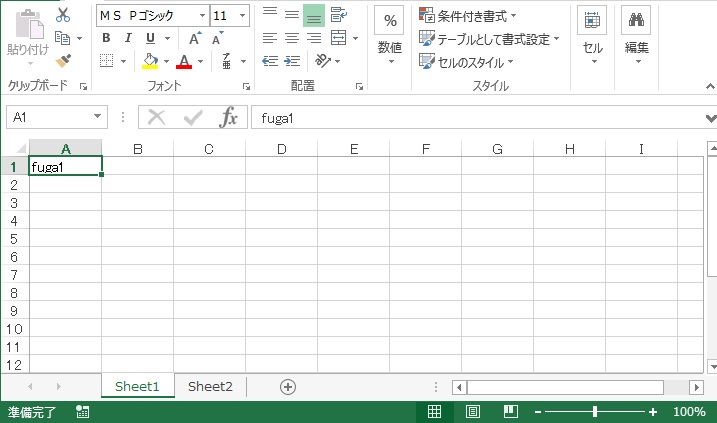
Task: Click the macro record status icon
Action: [83, 412]
